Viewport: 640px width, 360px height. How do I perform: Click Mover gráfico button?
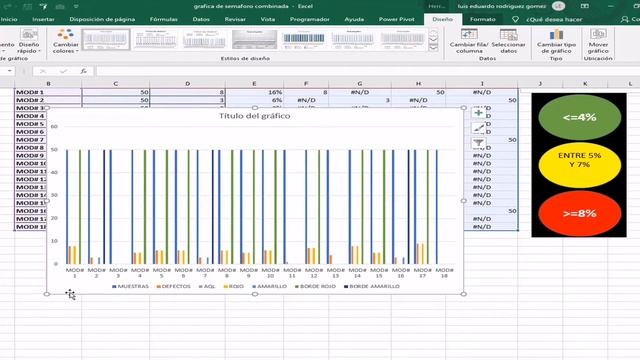pyautogui.click(x=598, y=41)
